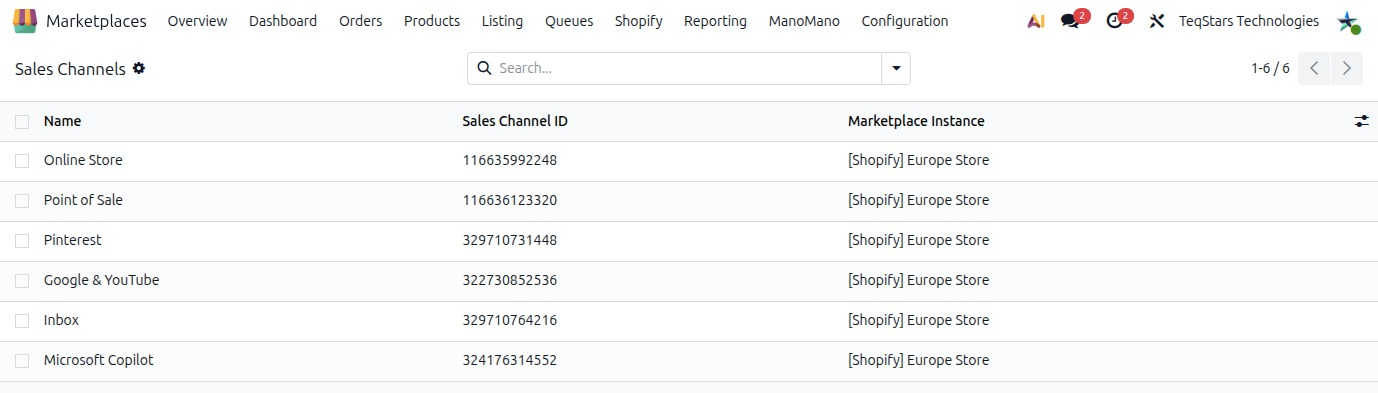Open the Orders menu
The height and width of the screenshot is (393, 1378).
pos(361,21)
